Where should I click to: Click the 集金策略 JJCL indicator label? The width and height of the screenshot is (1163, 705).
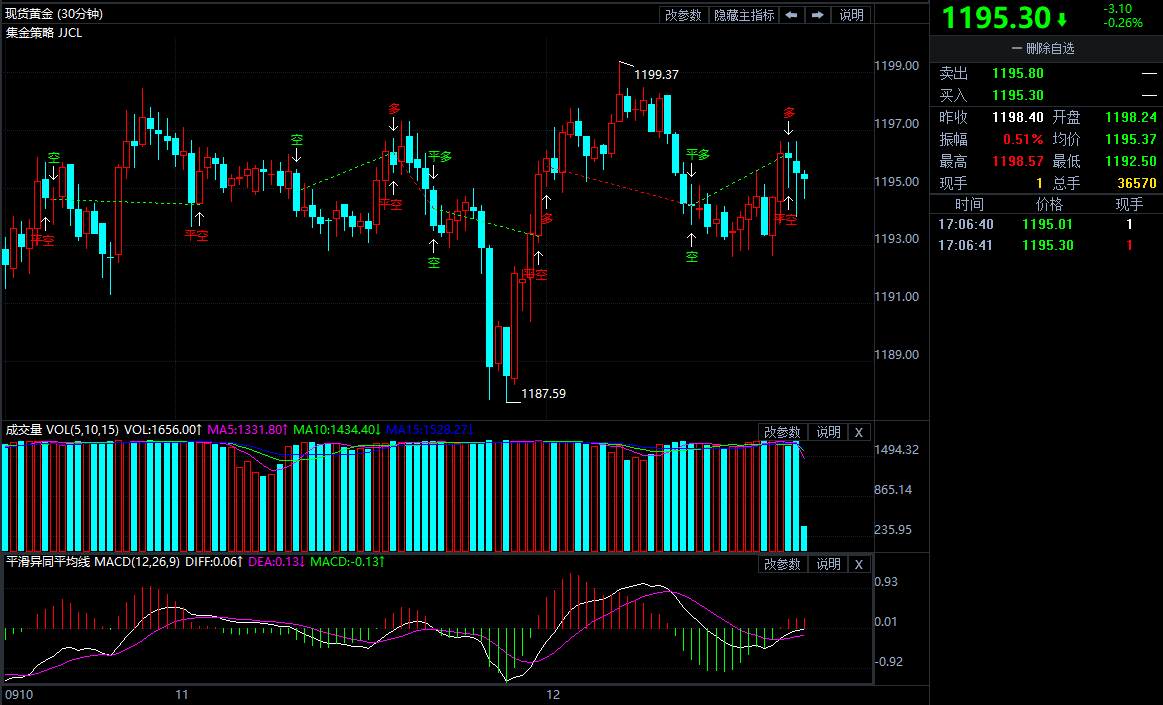click(45, 33)
